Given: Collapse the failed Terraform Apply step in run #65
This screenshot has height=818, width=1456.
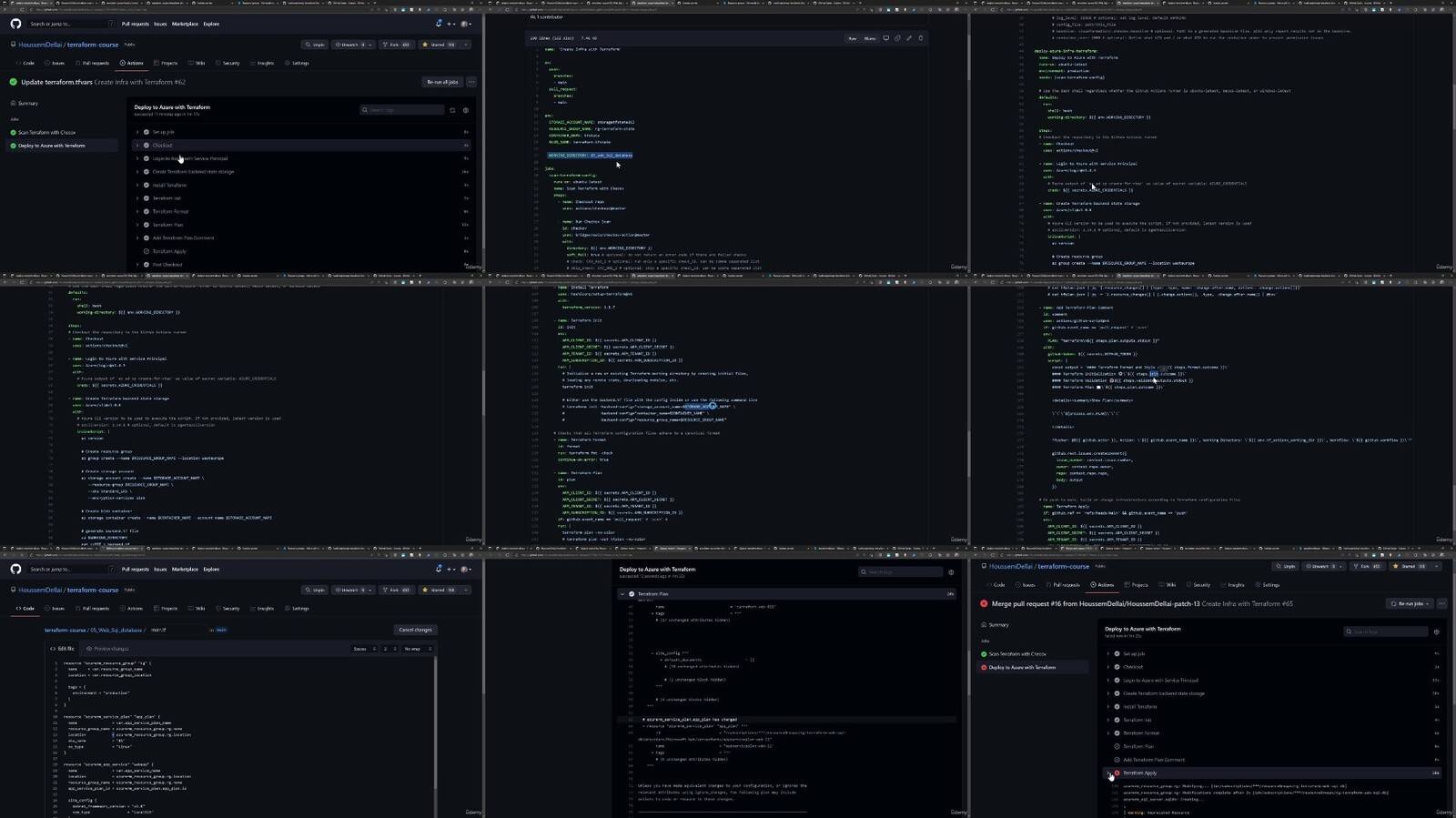Looking at the screenshot, I should [1108, 773].
